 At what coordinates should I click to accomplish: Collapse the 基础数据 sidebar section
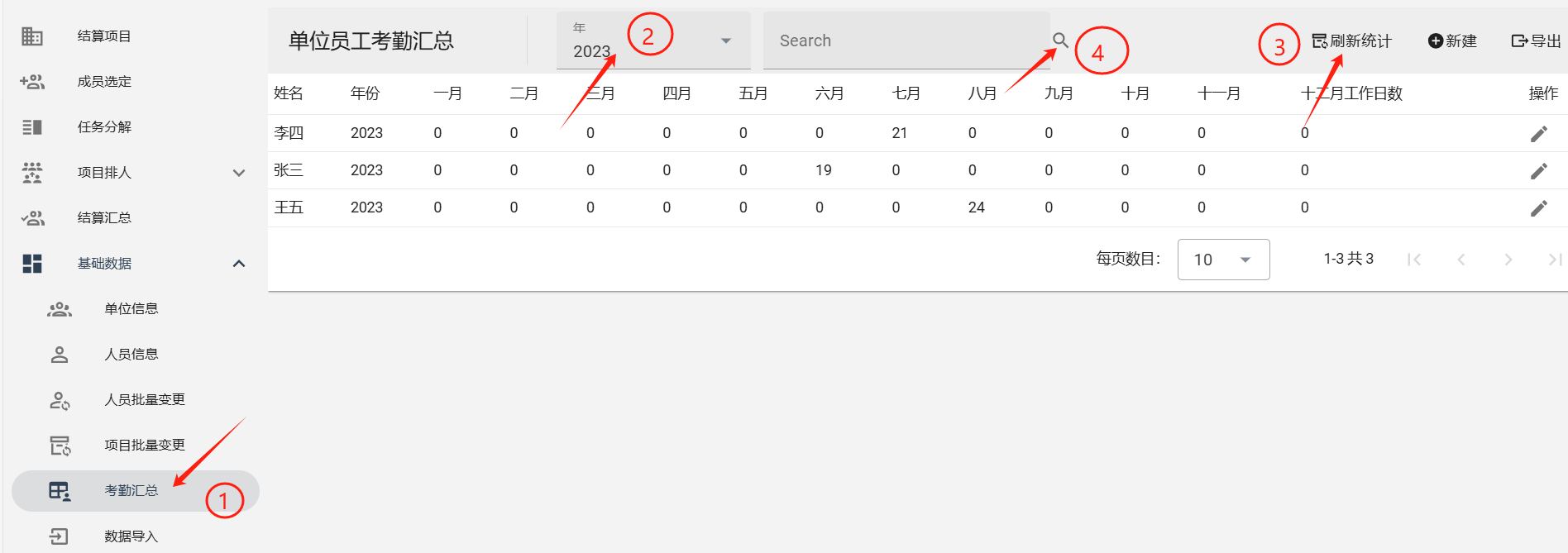(x=239, y=264)
